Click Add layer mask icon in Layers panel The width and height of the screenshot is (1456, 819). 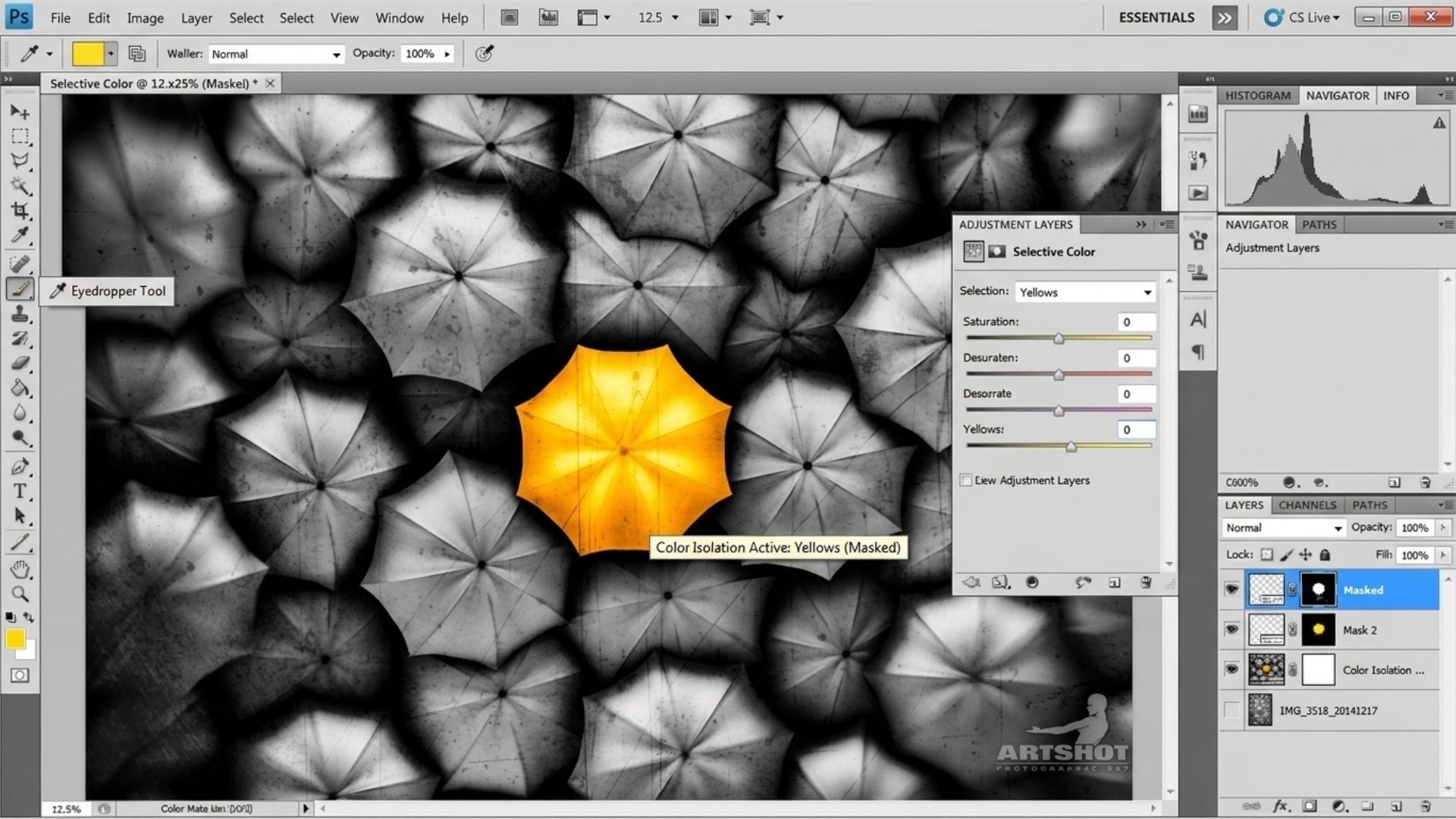coord(1310,806)
